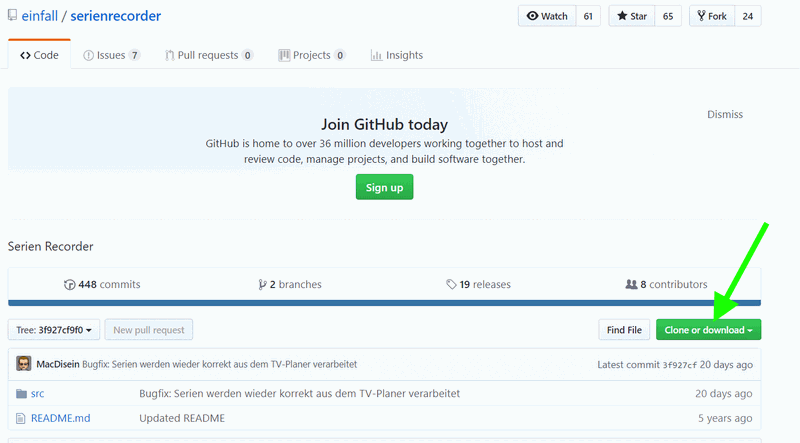Click the Pull requests tab icon
This screenshot has height=443, width=800.
[169, 55]
